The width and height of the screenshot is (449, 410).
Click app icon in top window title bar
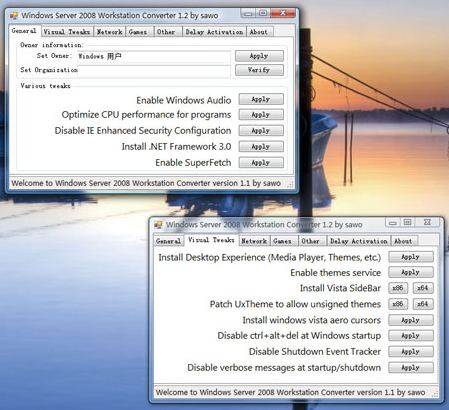coord(14,16)
